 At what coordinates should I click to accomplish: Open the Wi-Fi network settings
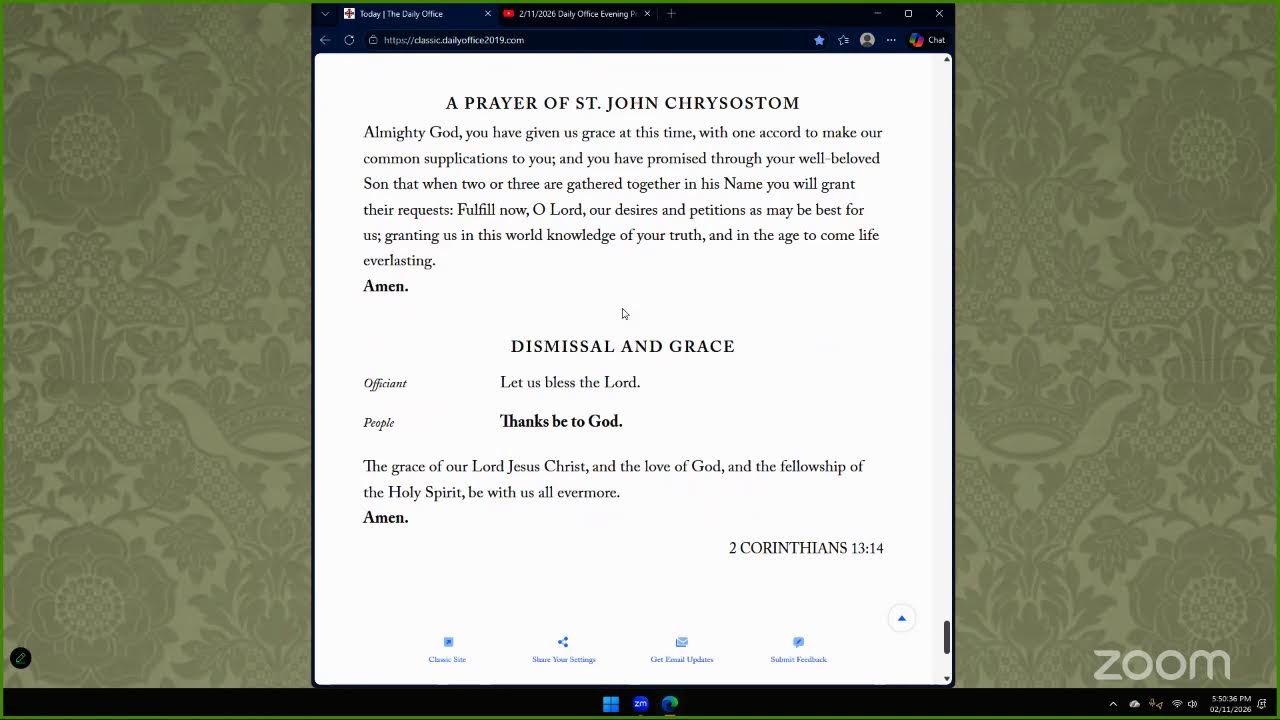pos(1177,704)
